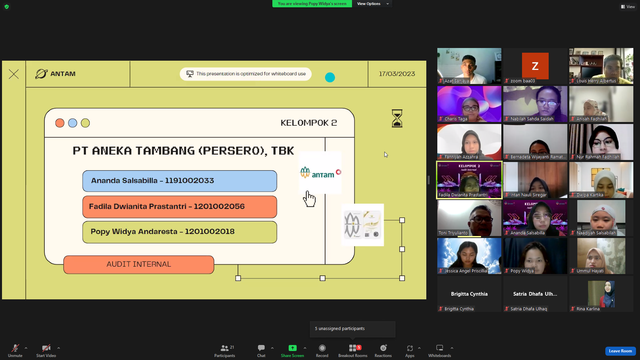Viewport: 640px width, 360px height.
Task: Click the KELOMPOK 2 heading text
Action: click(x=309, y=123)
